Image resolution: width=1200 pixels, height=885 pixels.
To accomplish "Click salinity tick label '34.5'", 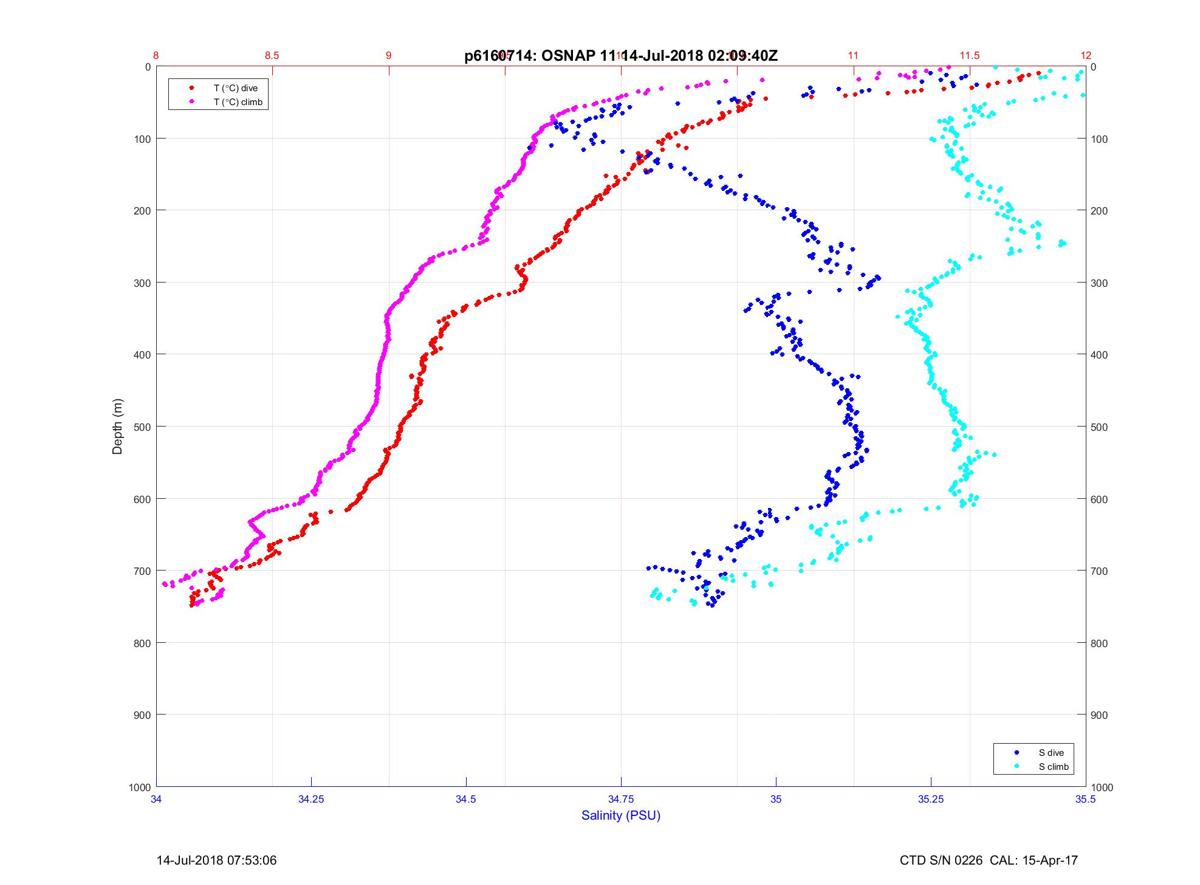I will tap(466, 799).
